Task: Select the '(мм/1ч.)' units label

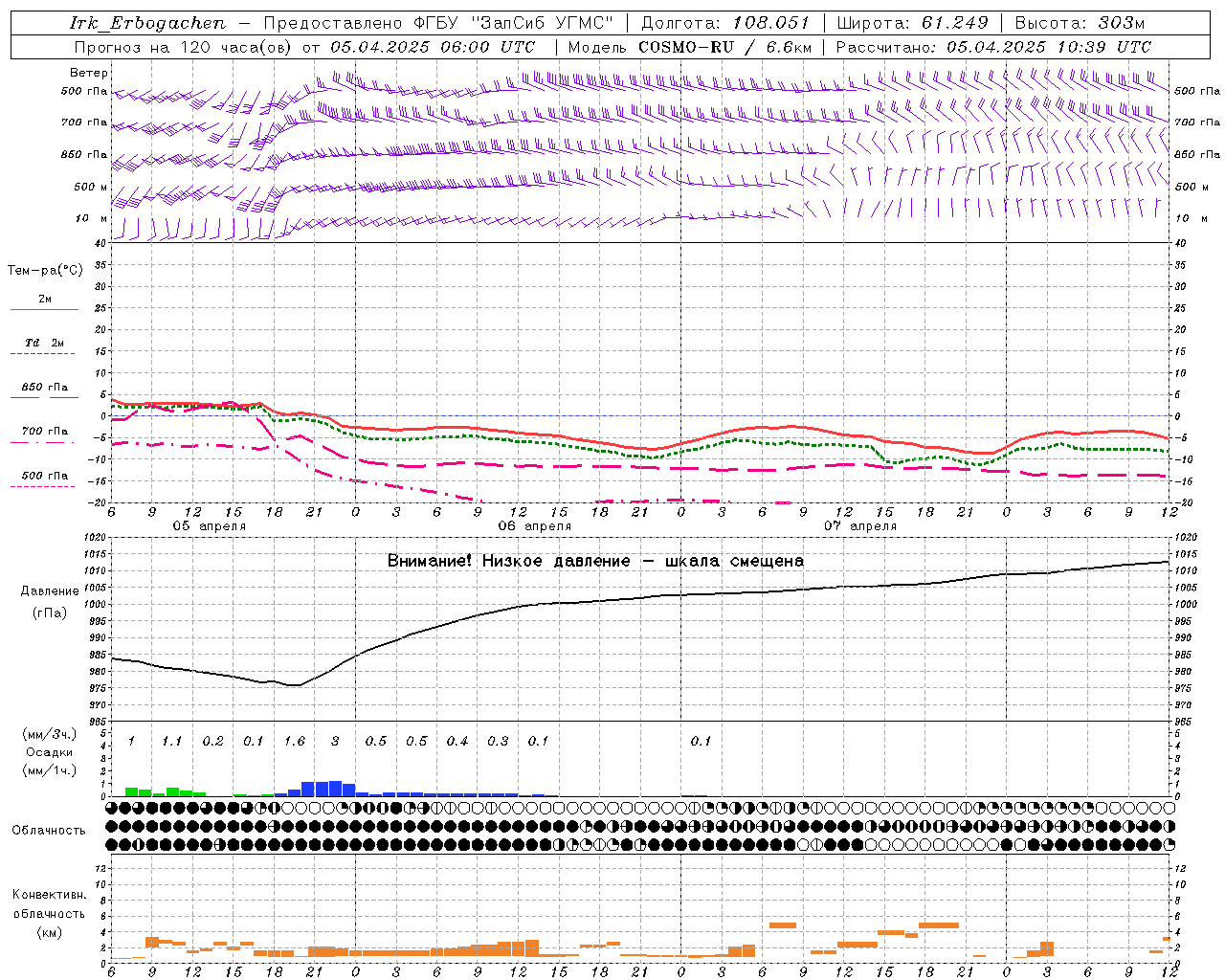Action: (50, 770)
